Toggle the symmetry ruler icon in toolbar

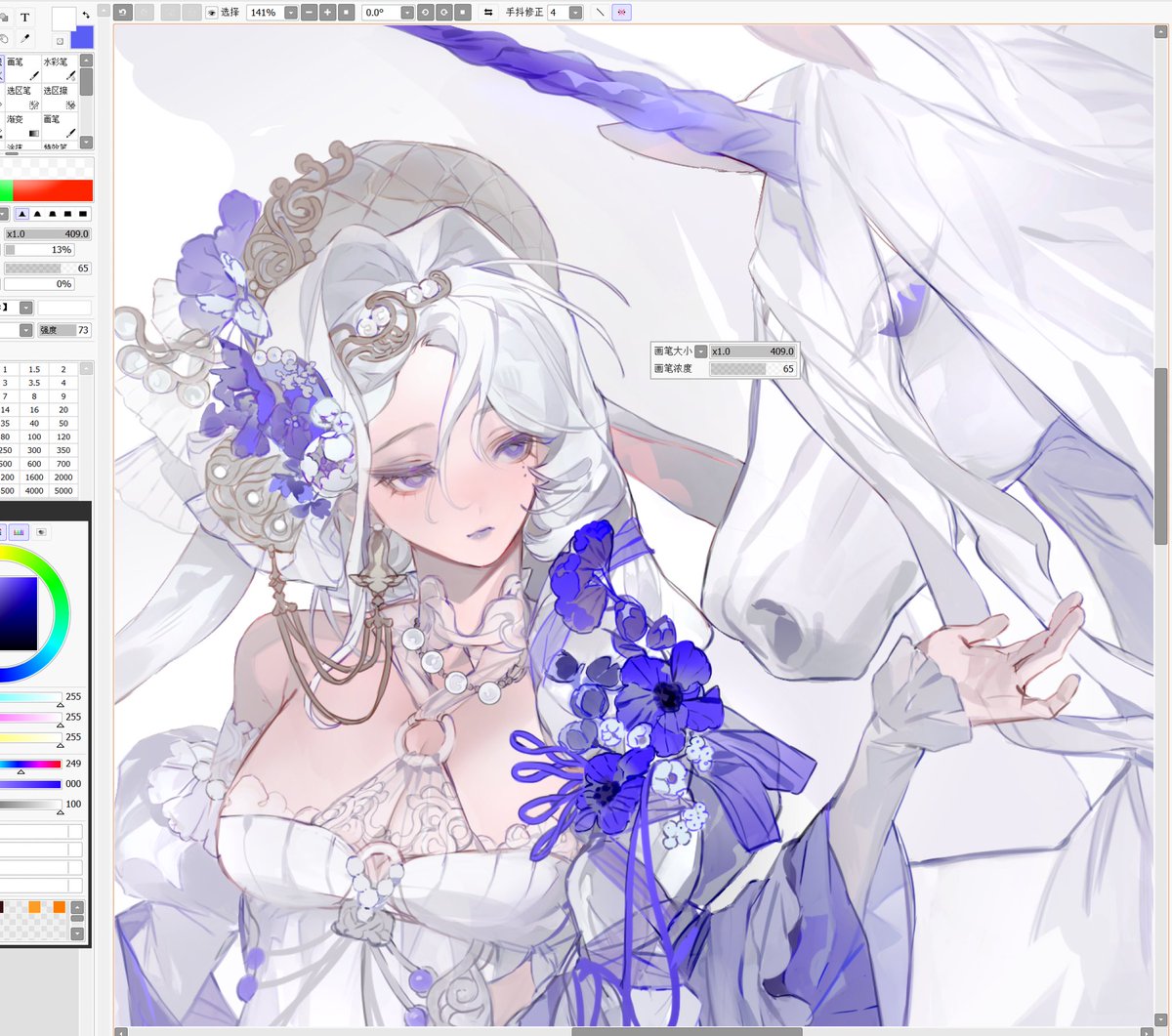(x=622, y=13)
